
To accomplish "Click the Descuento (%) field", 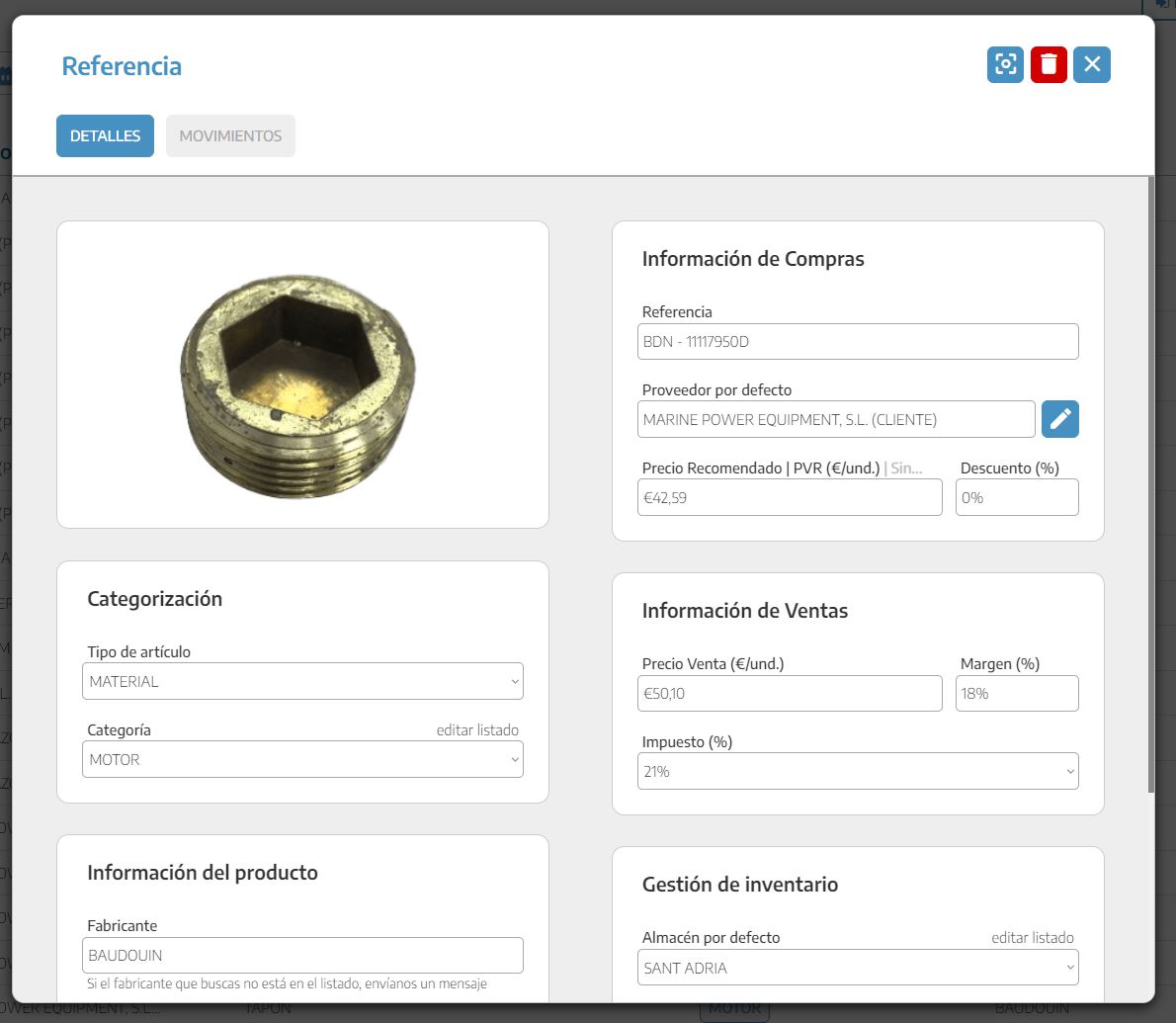I will (x=1016, y=497).
